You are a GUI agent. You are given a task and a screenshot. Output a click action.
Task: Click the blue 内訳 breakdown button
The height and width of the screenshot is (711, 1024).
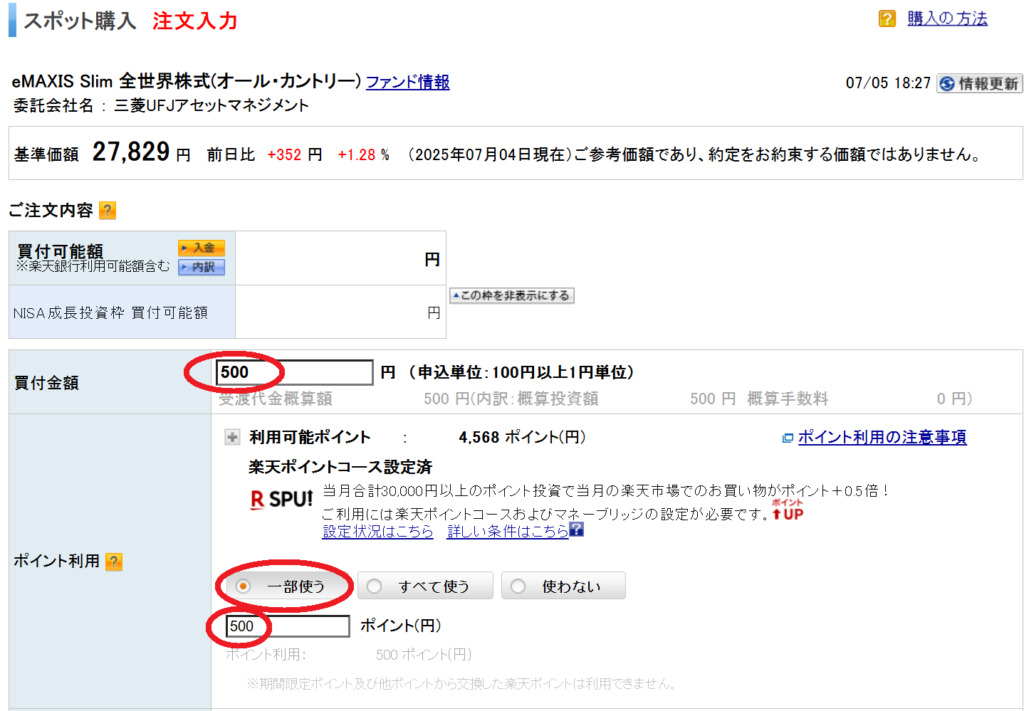pos(201,267)
